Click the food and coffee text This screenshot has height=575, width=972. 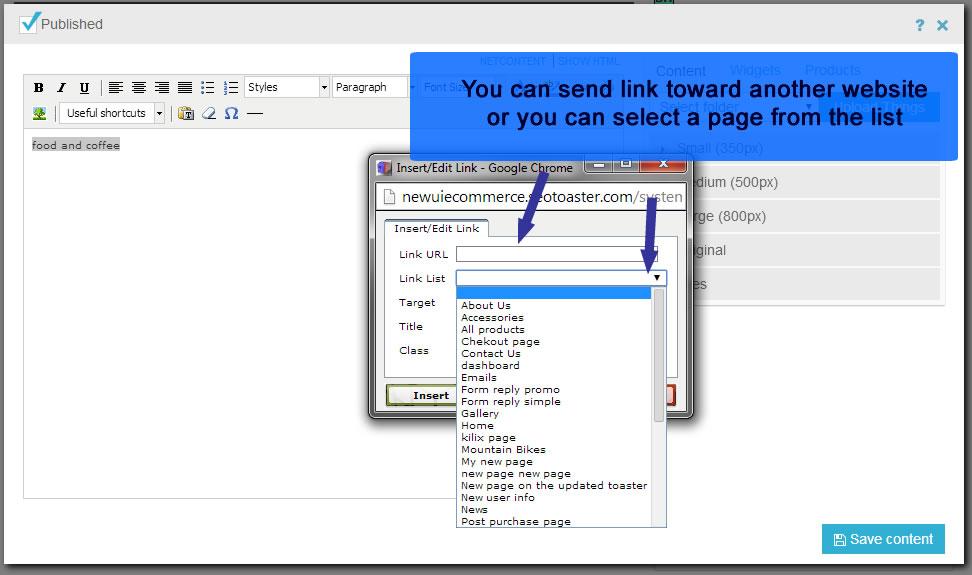tap(76, 145)
